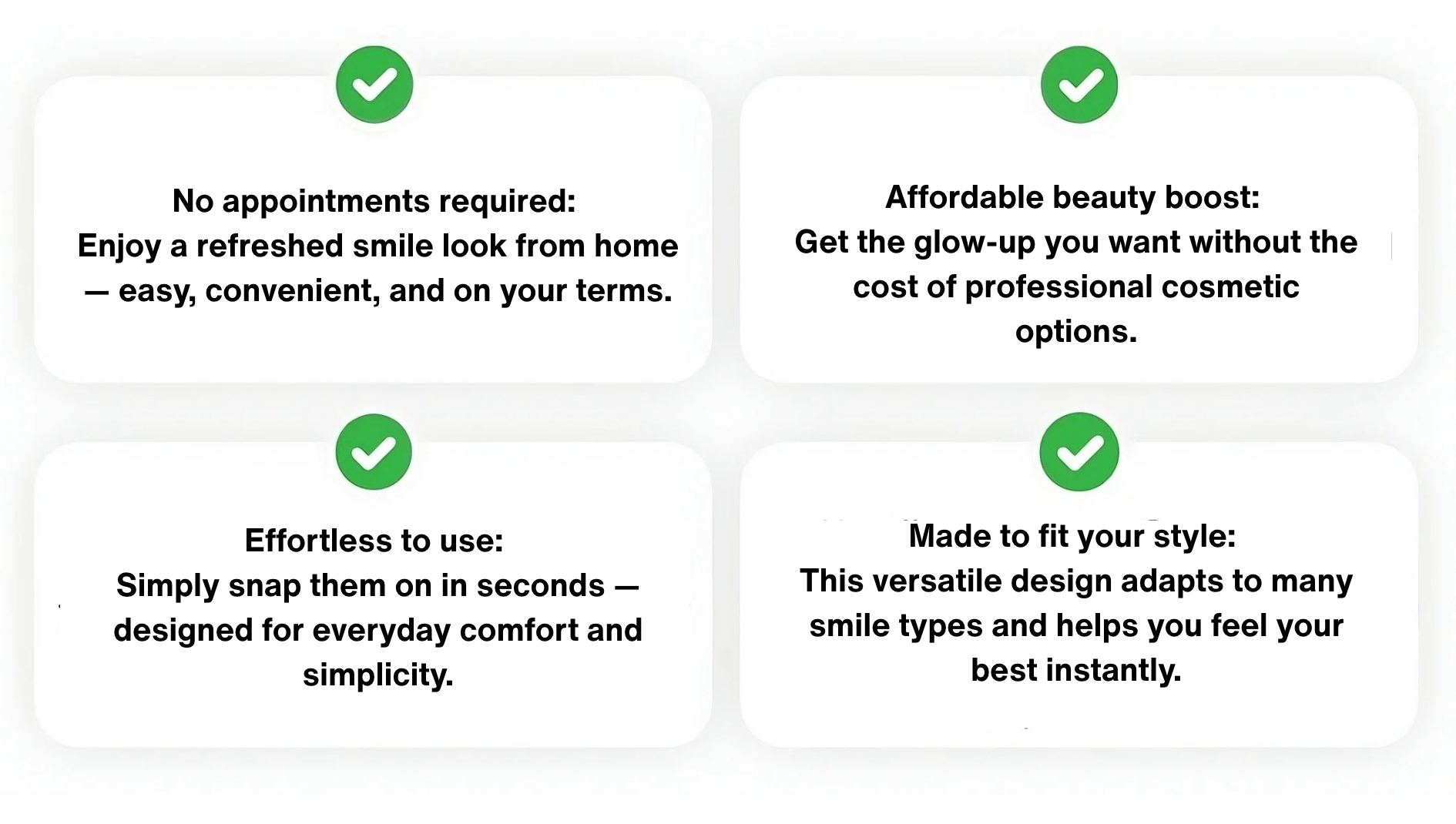Screen dimensions: 1456x824
Task: Click the line "smile types and helps you feel your"
Action: [x=1075, y=625]
